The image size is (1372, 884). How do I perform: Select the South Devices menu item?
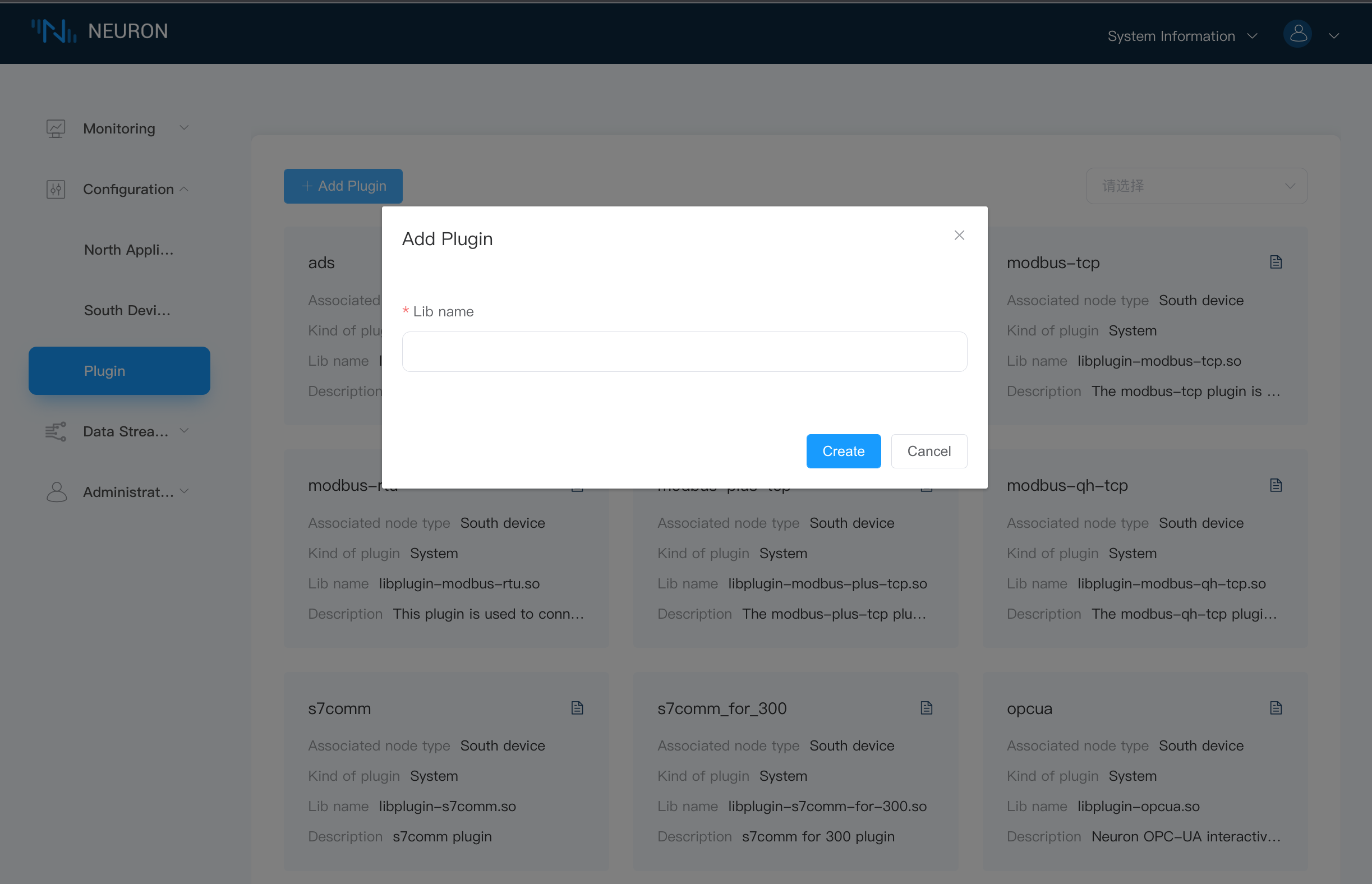pos(128,310)
